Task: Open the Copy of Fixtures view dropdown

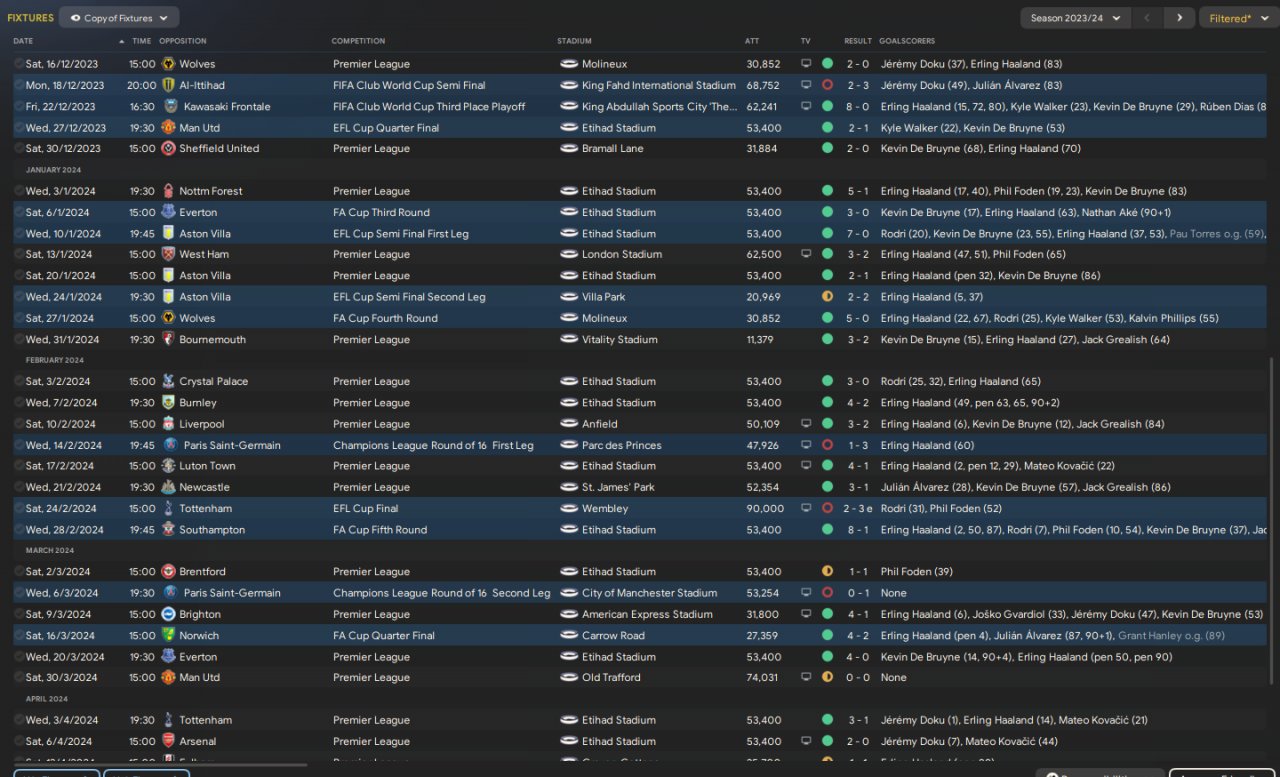Action: (119, 18)
